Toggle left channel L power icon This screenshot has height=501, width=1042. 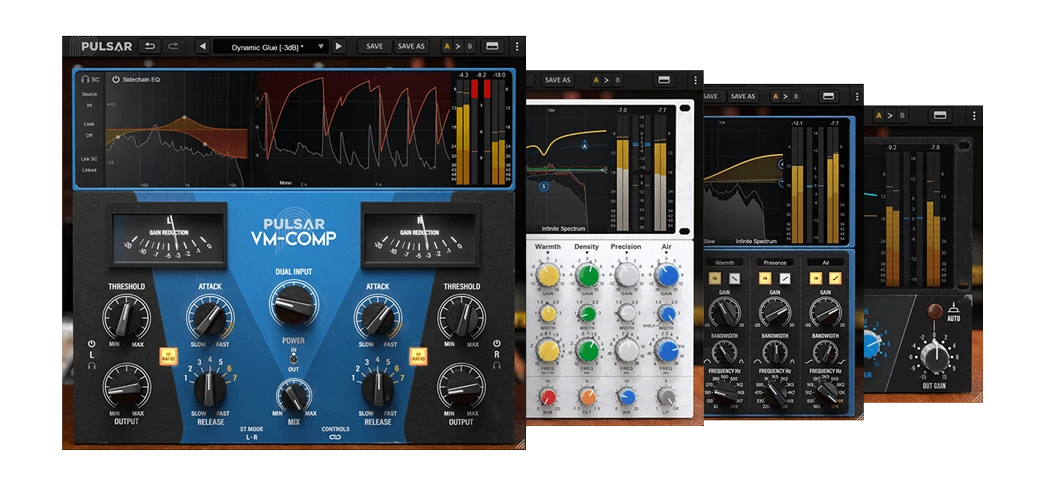[x=90, y=342]
